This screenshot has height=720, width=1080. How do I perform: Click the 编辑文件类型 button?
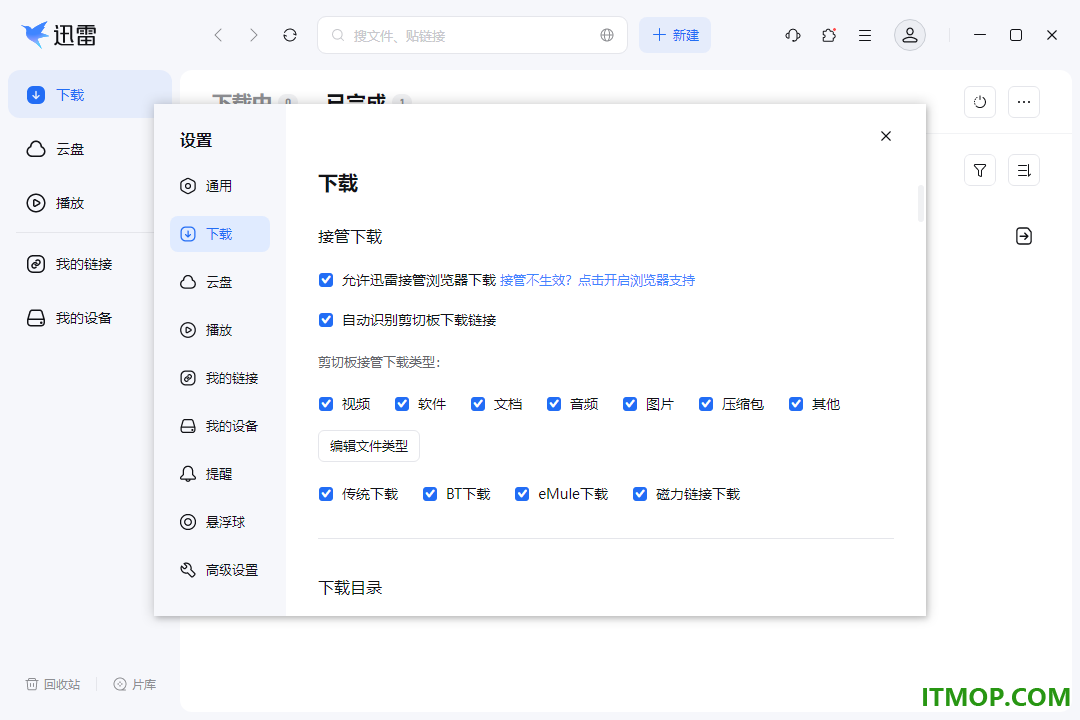coord(369,446)
